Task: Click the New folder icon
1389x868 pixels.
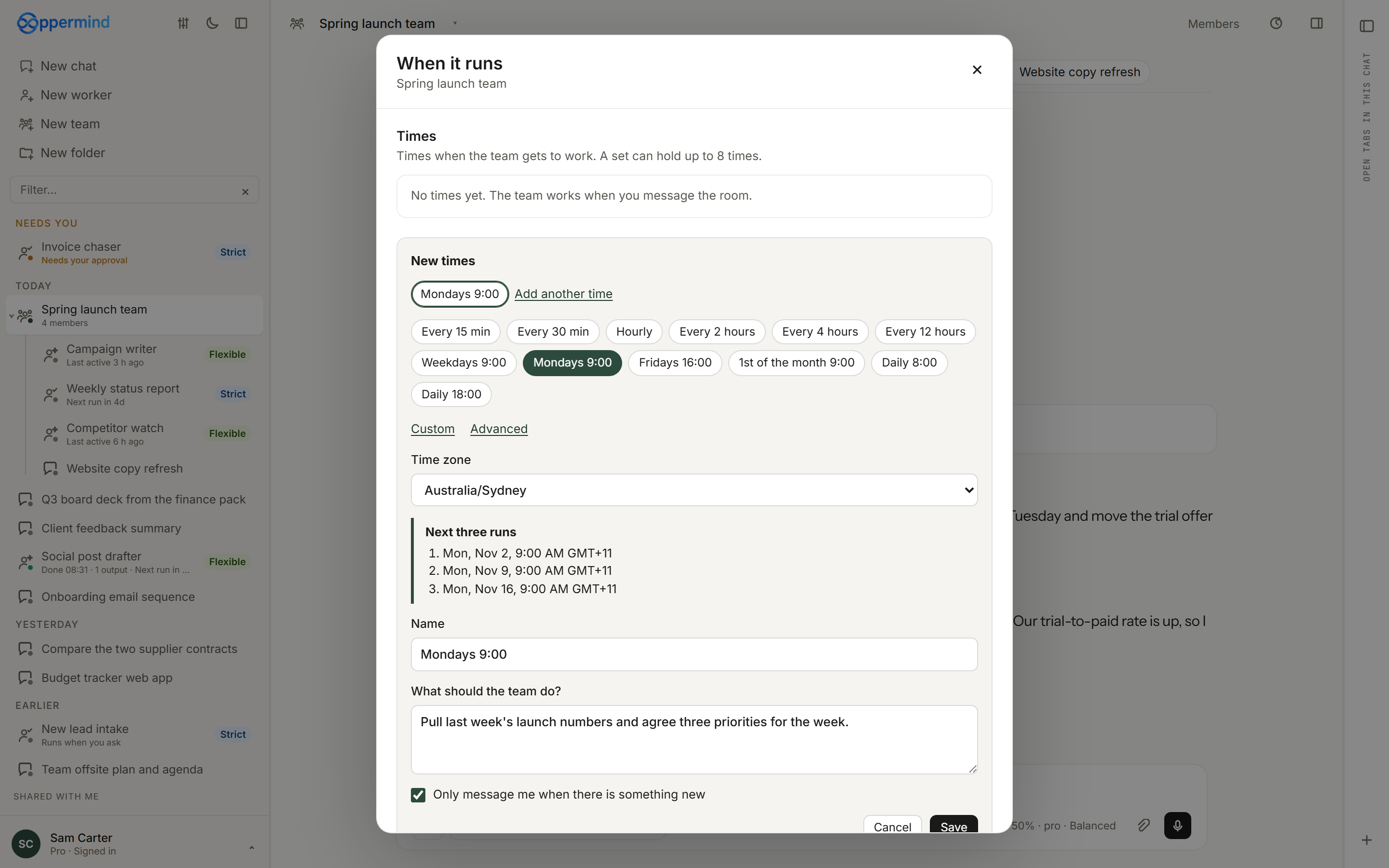Action: coord(27,153)
